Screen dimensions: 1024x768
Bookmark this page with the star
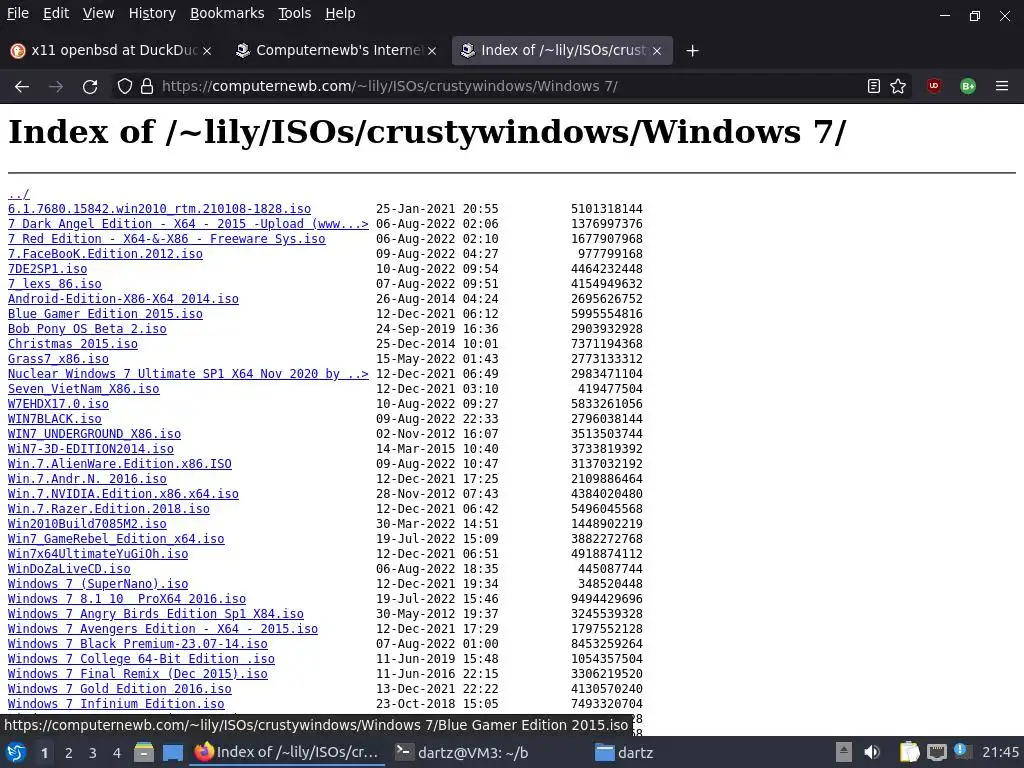point(898,86)
